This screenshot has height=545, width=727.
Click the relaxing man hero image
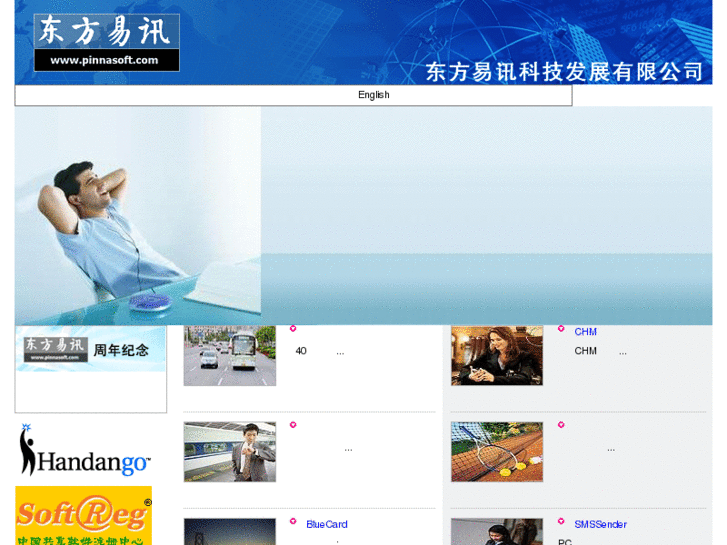(138, 216)
